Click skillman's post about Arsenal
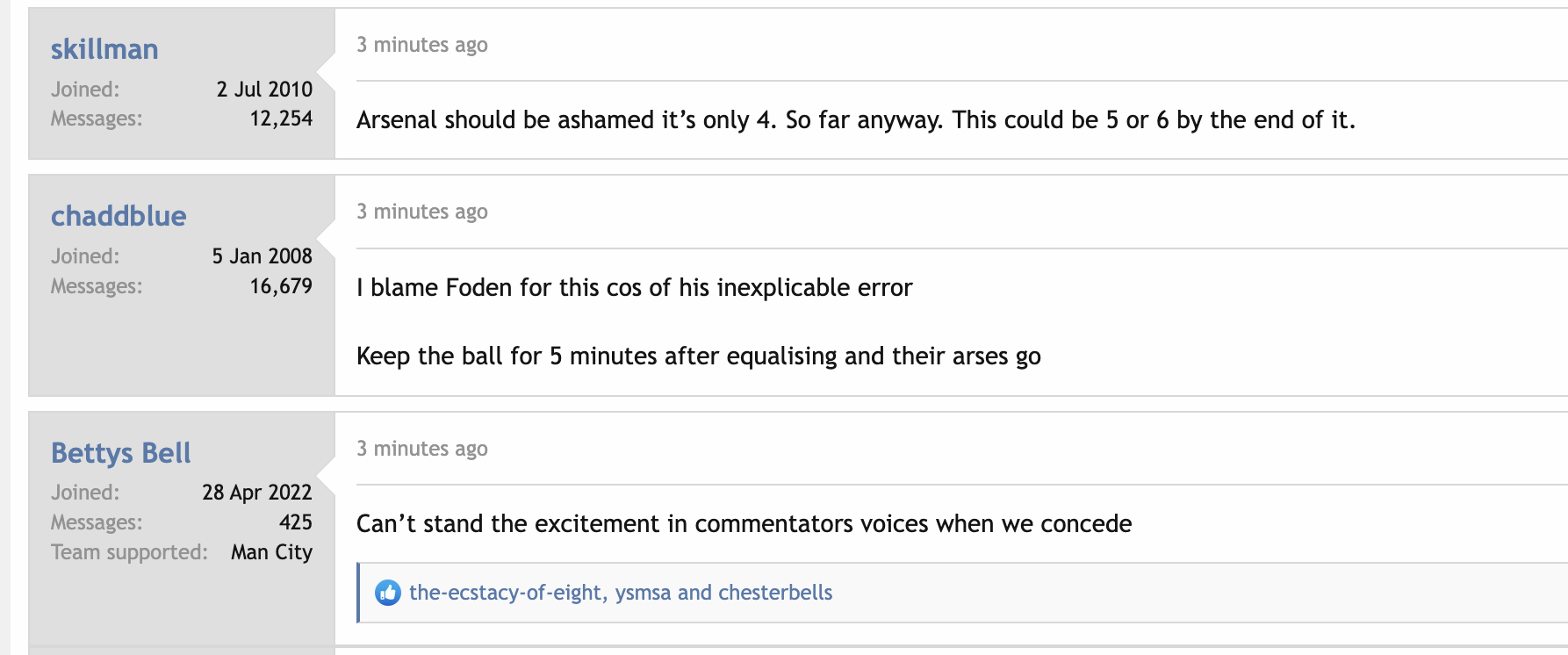The image size is (1568, 655). coord(856,120)
